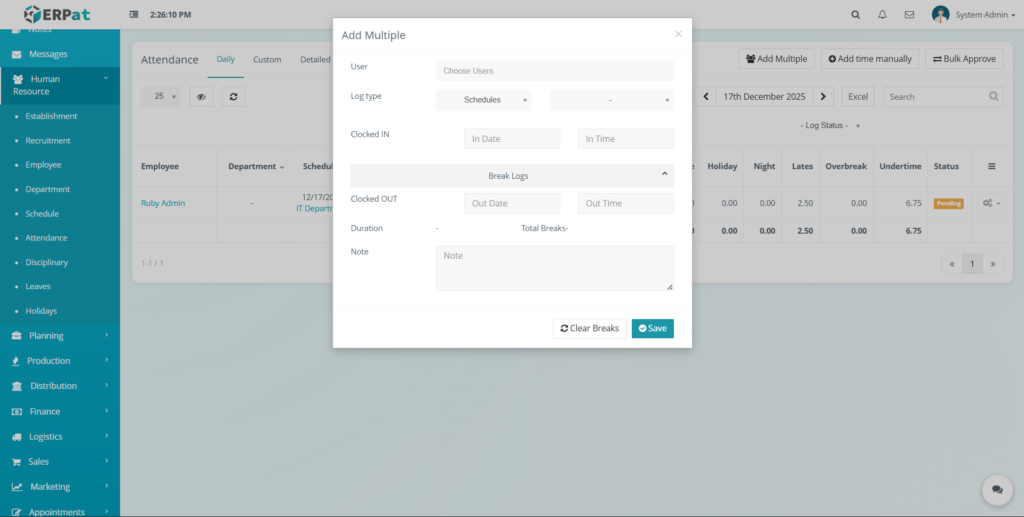
Task: Click the Human Resource people icon
Action: 18,79
